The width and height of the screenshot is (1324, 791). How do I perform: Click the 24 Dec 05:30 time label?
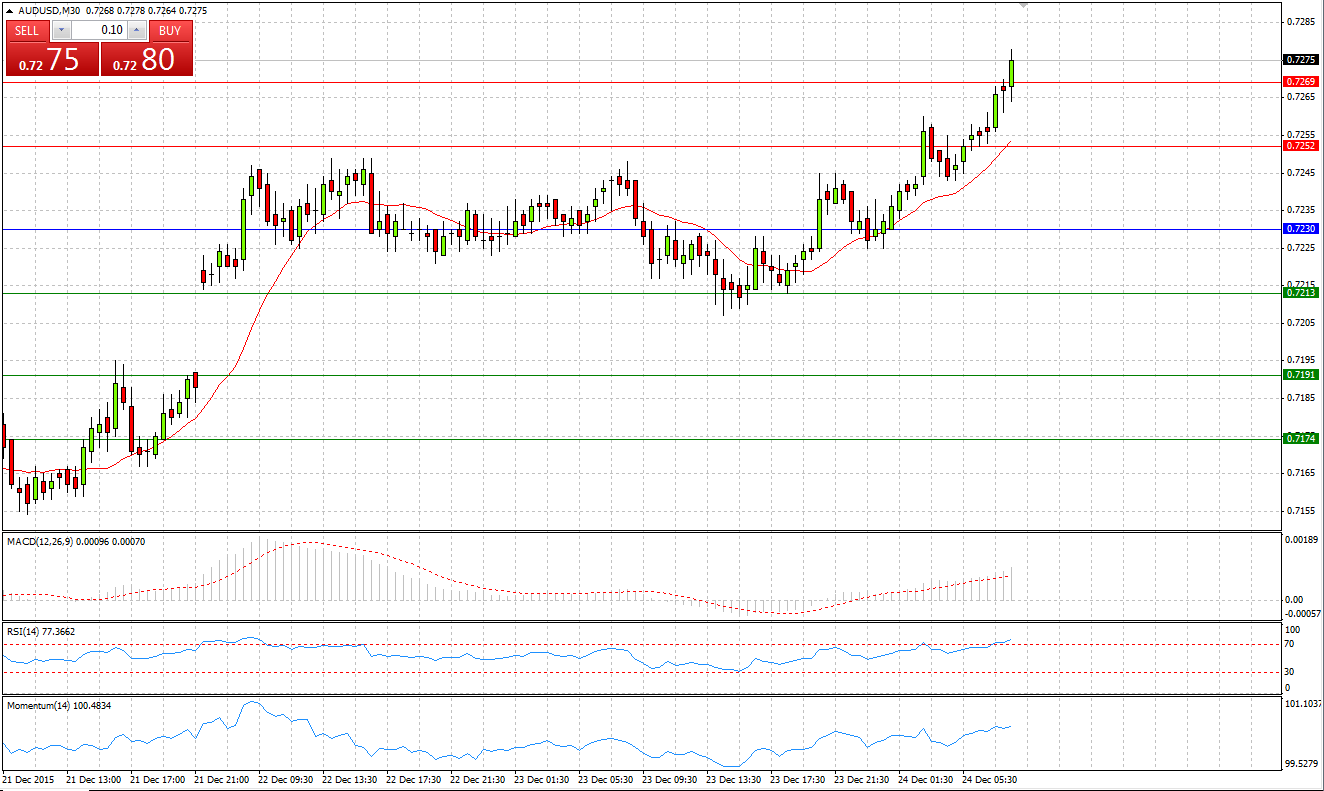coord(991,779)
